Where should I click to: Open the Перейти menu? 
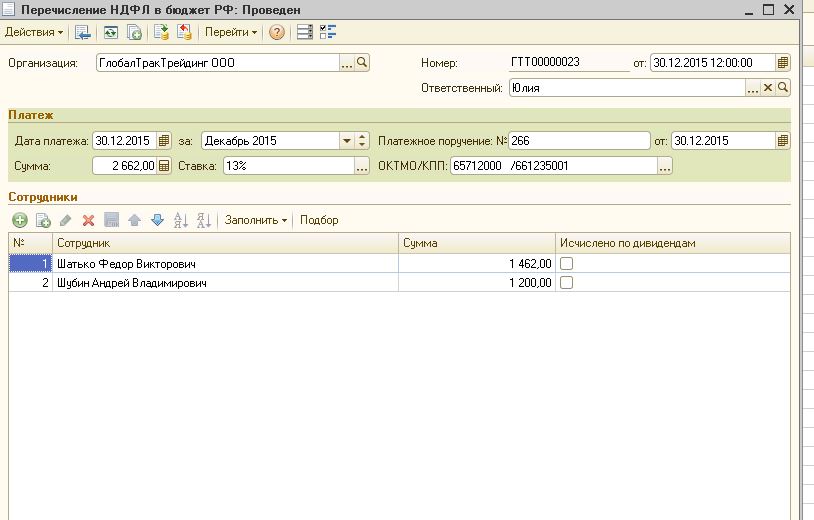point(231,32)
